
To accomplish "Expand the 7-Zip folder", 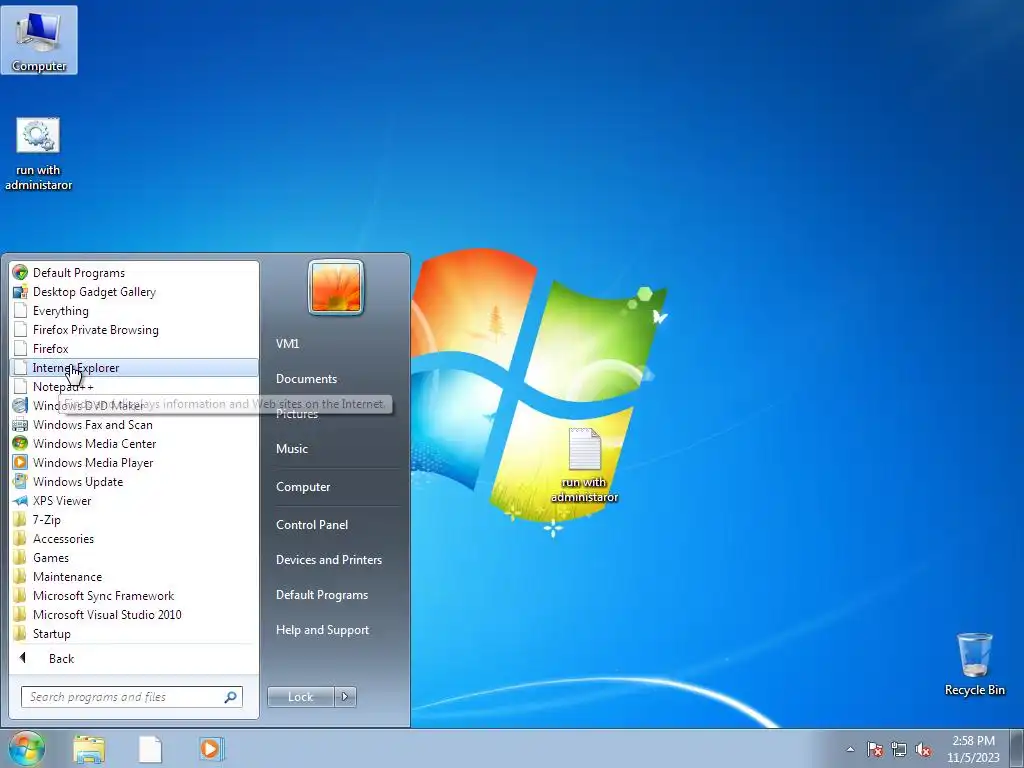I will click(134, 519).
